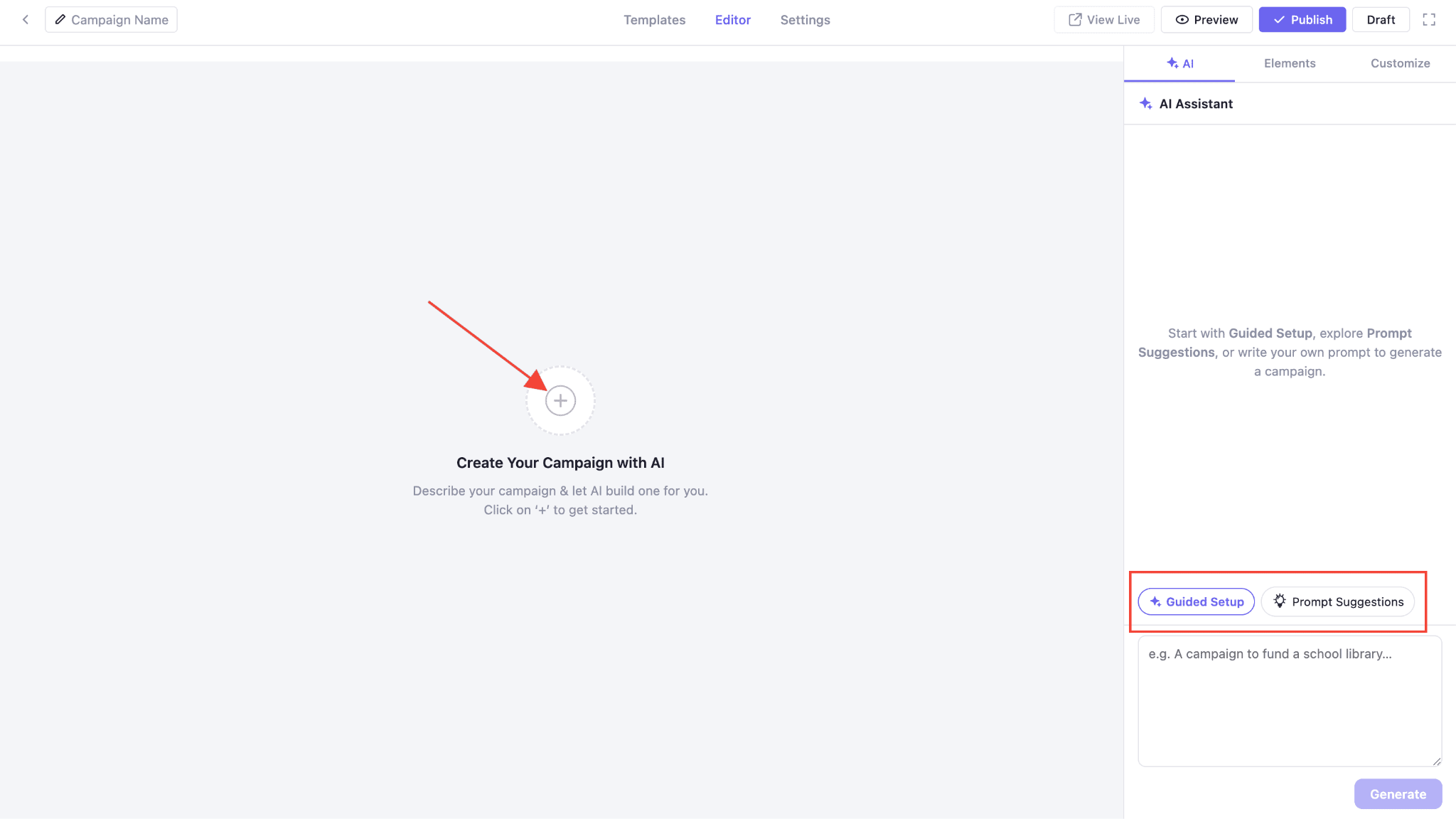The image size is (1456, 819).
Task: Select the AI panel tab
Action: tap(1179, 63)
